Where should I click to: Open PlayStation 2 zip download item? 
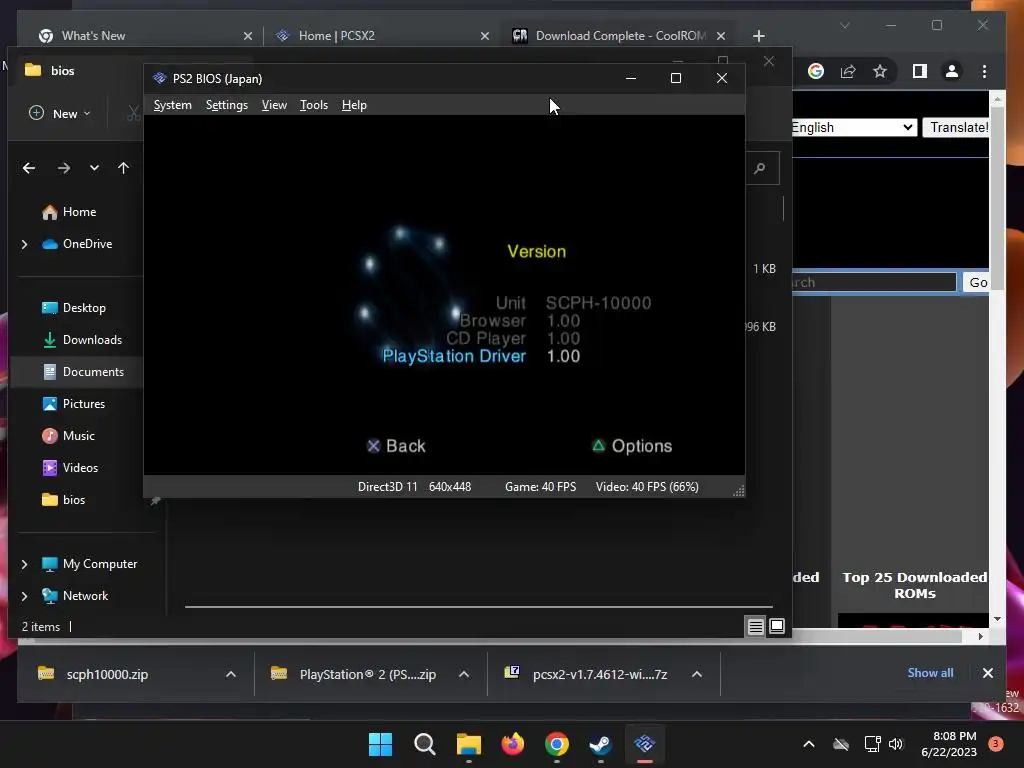coord(367,674)
